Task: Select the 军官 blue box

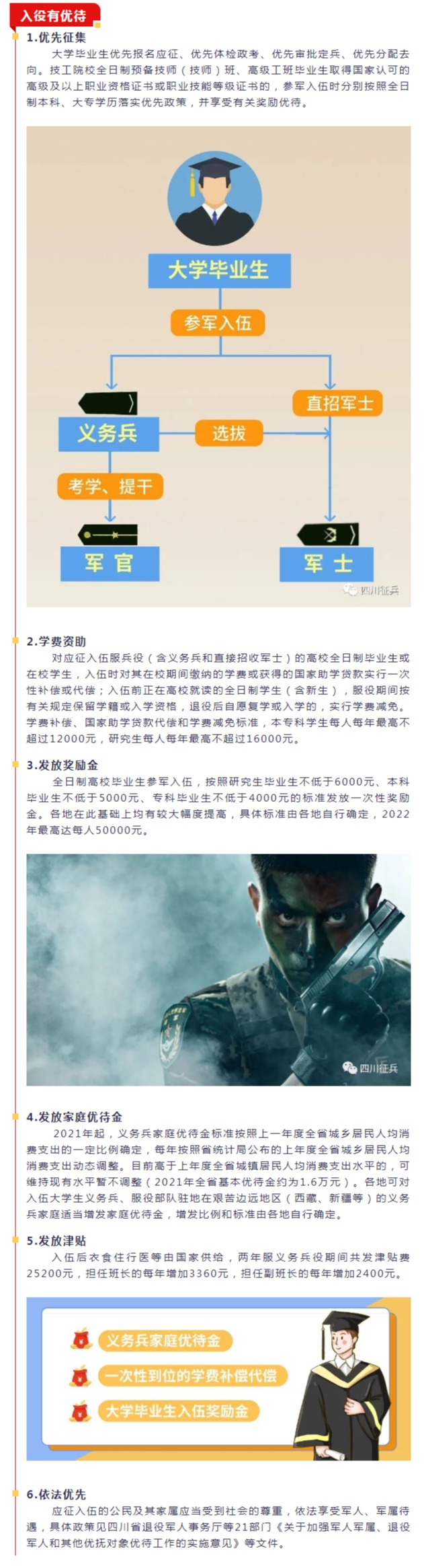Action: (110, 562)
